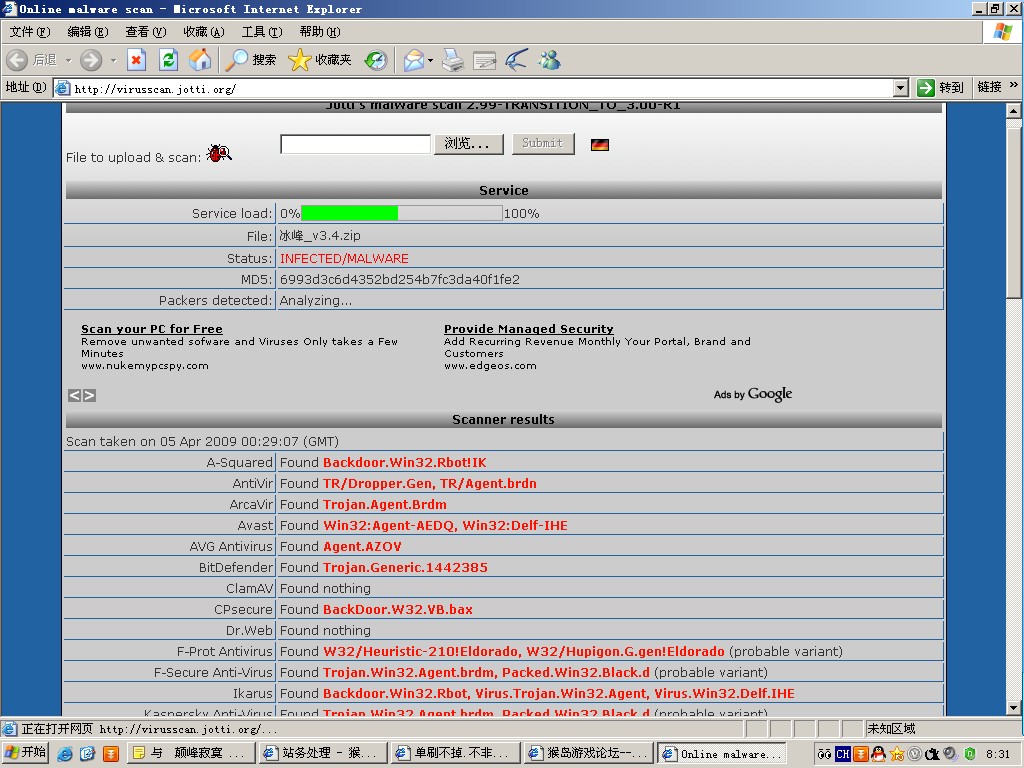Go to the home page via house icon

tap(200, 60)
